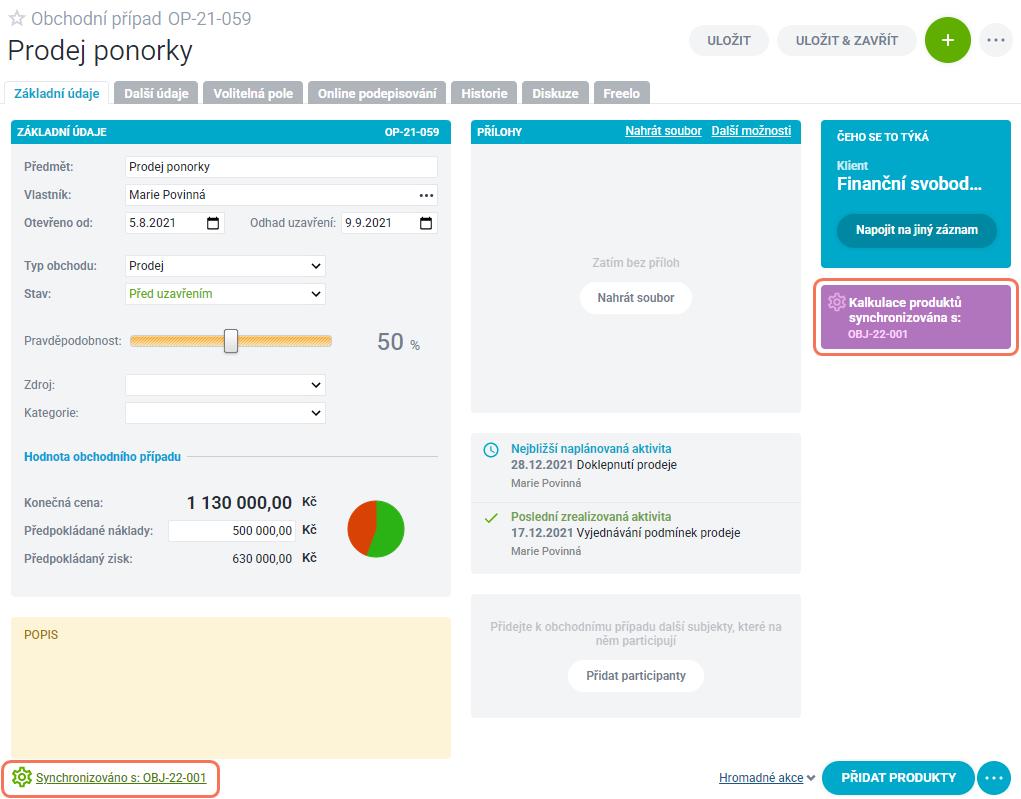Open the Historie tab
1021x799 pixels.
(x=484, y=93)
